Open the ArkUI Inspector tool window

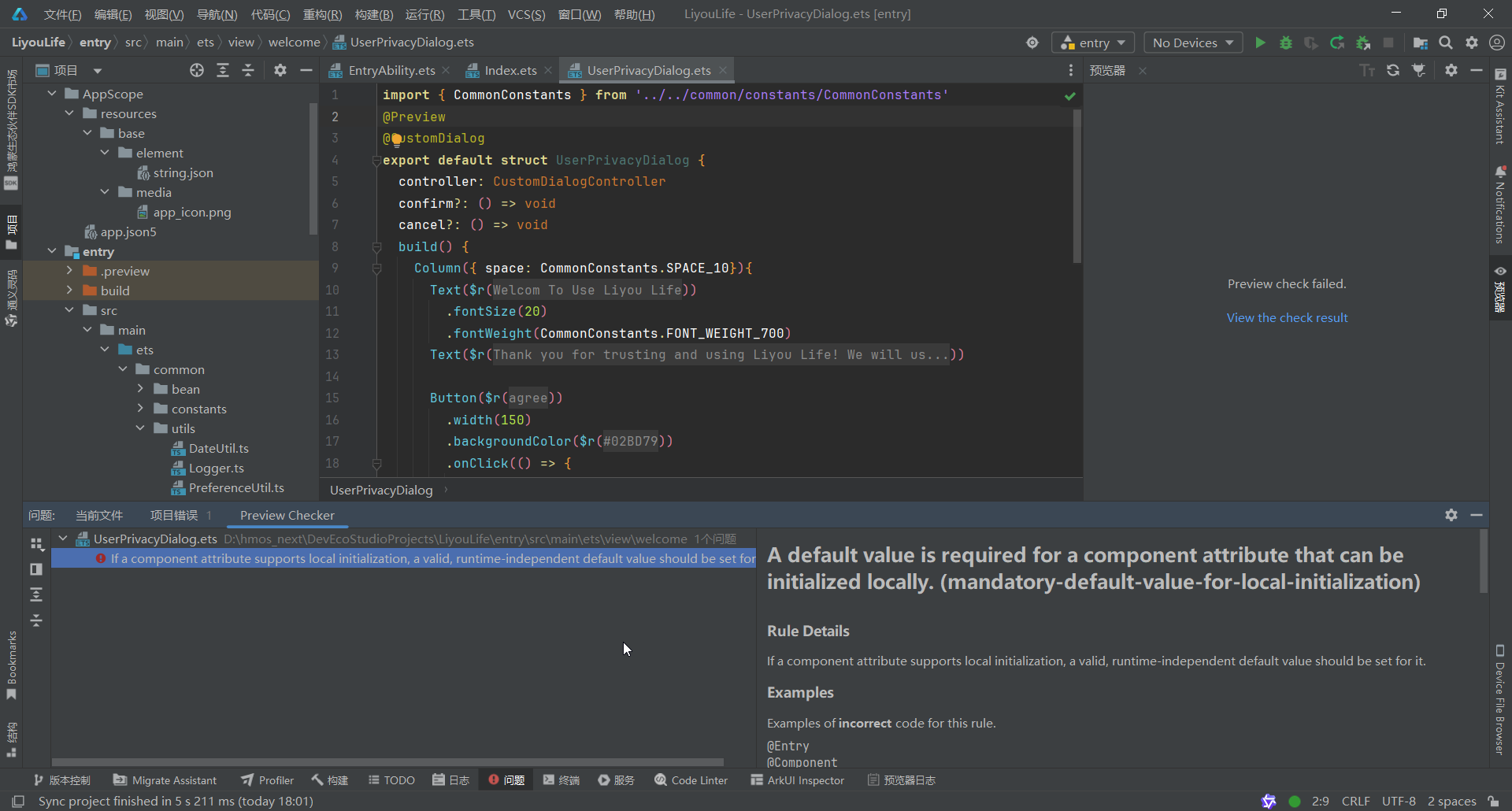[x=797, y=780]
